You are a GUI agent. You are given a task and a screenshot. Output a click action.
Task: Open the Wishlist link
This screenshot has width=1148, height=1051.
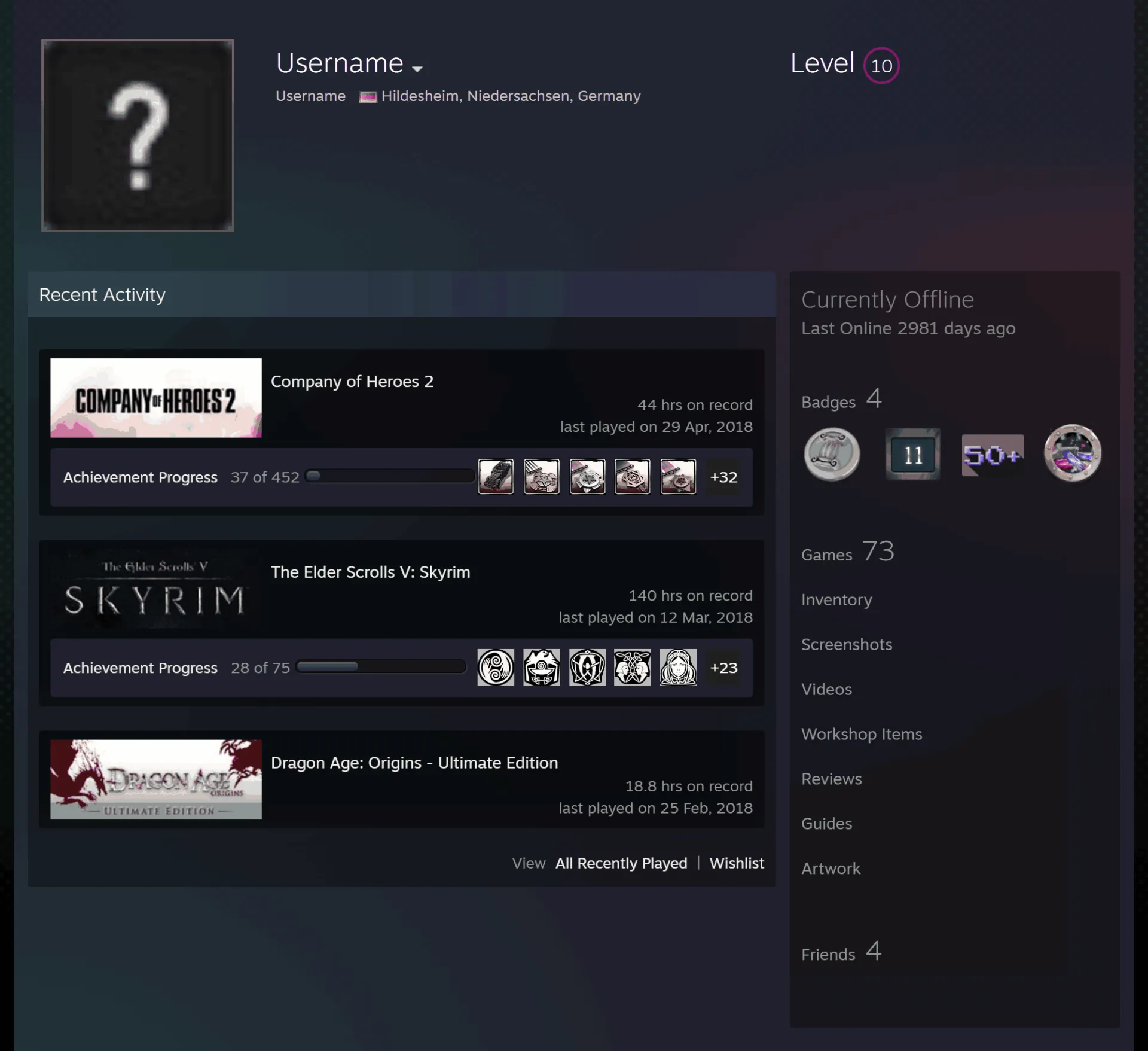click(x=737, y=863)
